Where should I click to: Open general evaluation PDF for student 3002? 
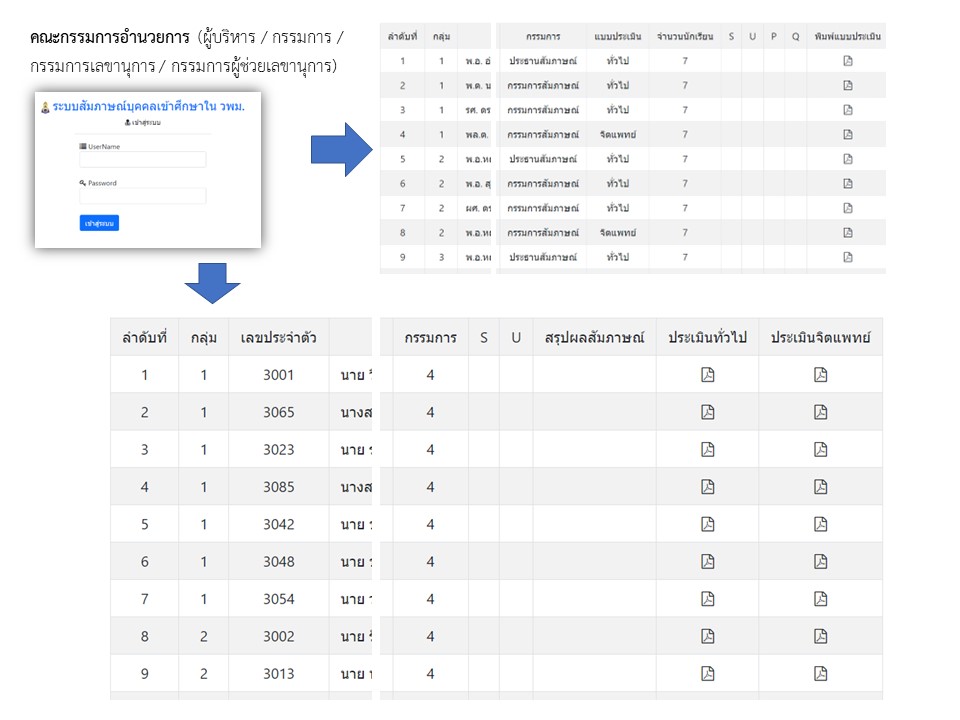(x=707, y=636)
